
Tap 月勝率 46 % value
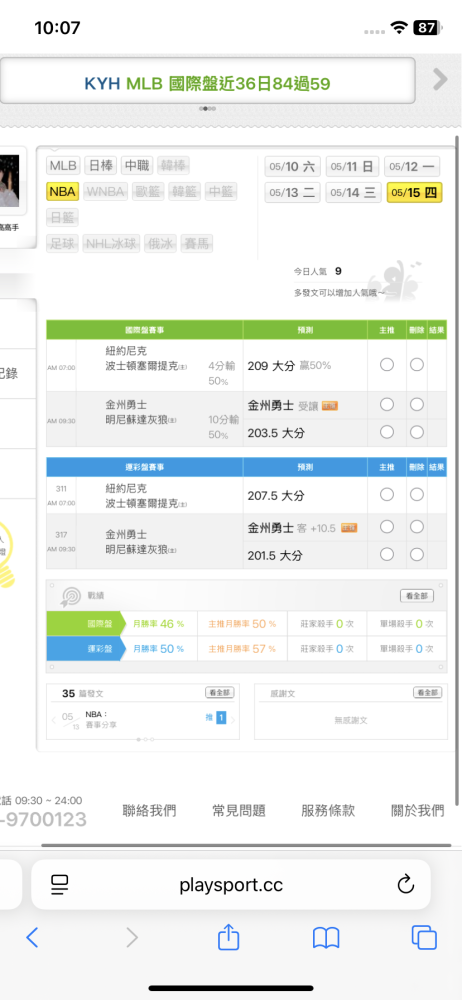tap(158, 624)
